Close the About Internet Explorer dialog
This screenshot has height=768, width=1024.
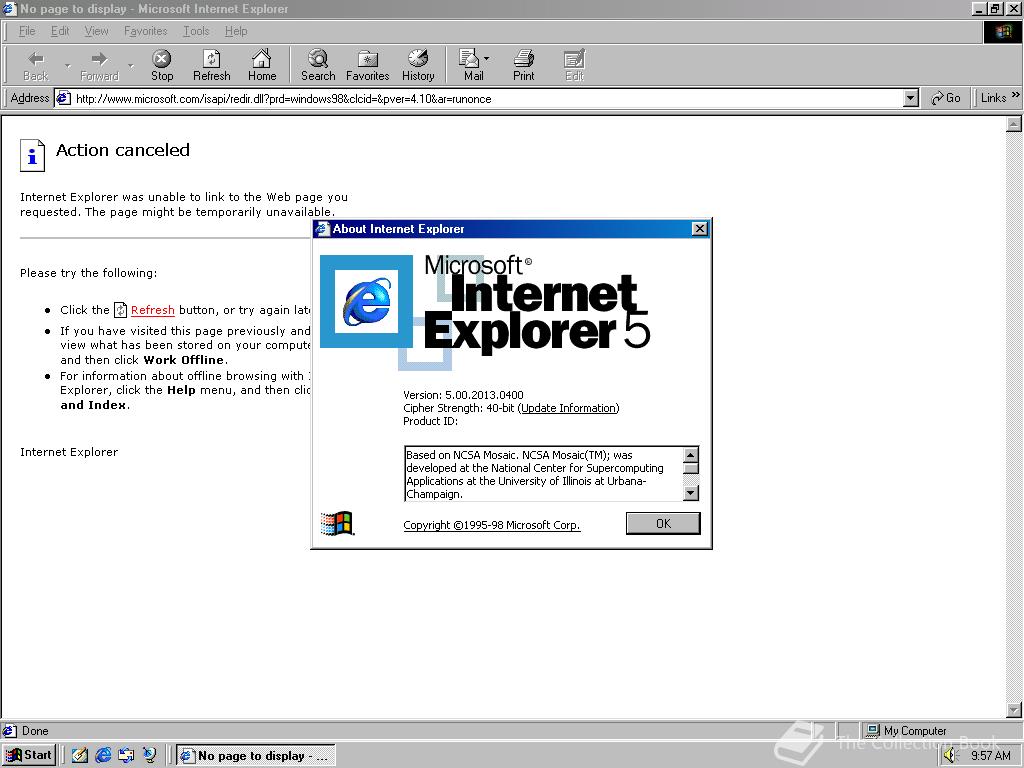pos(699,229)
